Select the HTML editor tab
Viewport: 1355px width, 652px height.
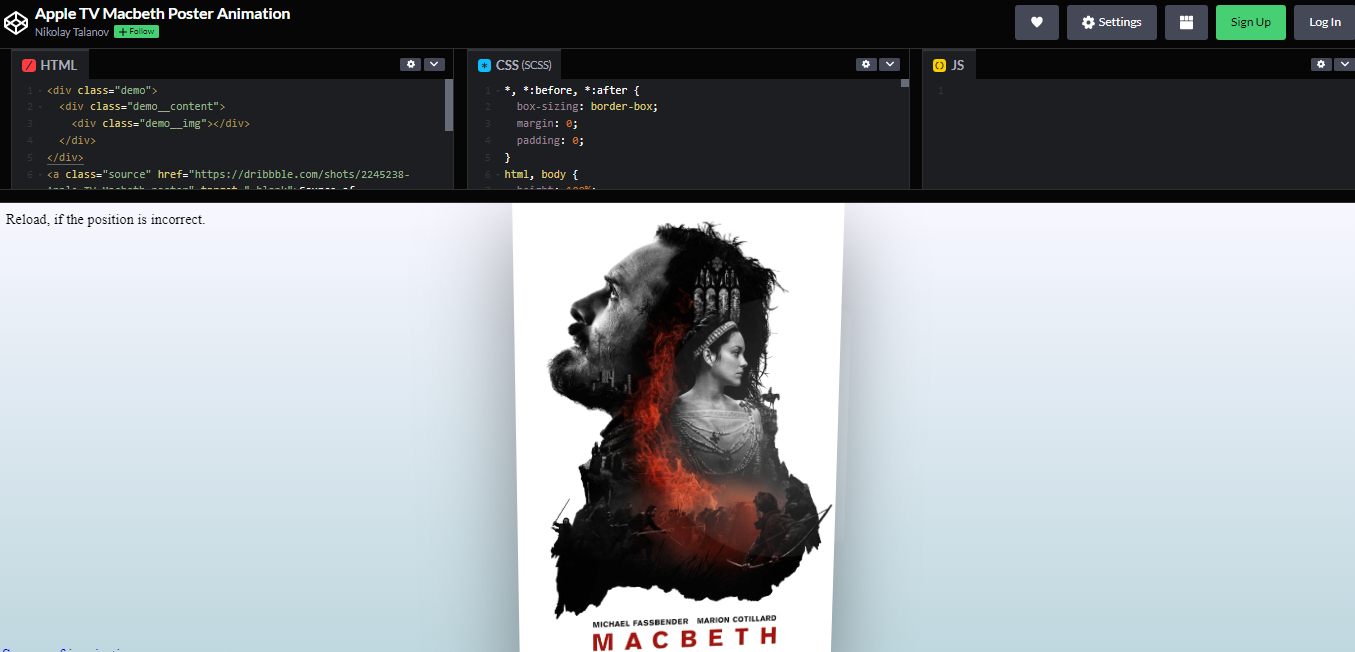(x=50, y=65)
